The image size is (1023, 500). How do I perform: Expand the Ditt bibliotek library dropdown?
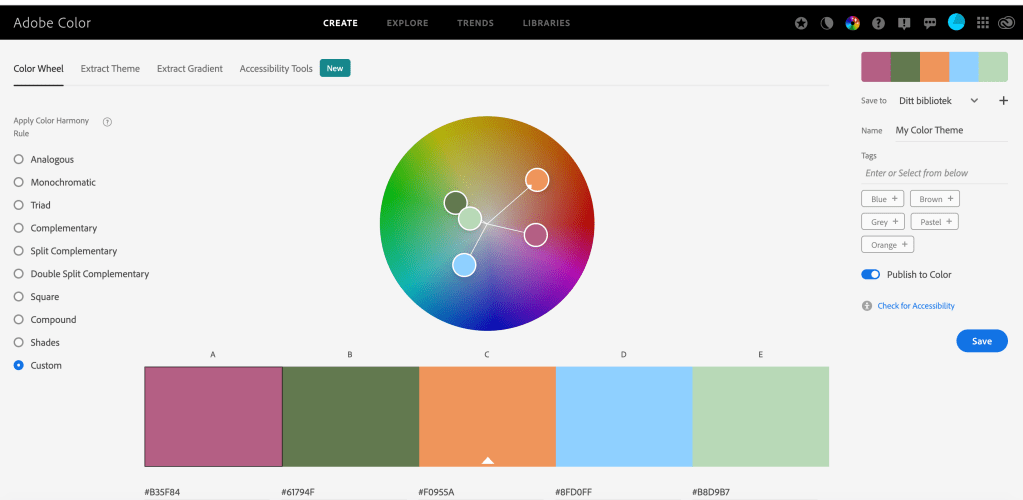(974, 100)
